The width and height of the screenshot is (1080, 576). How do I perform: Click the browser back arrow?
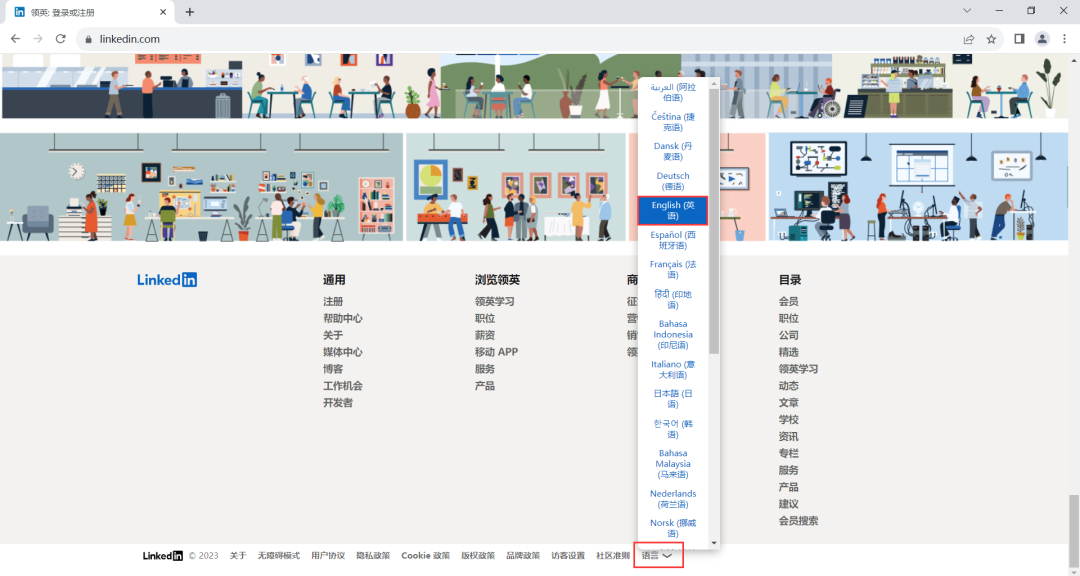click(x=15, y=38)
